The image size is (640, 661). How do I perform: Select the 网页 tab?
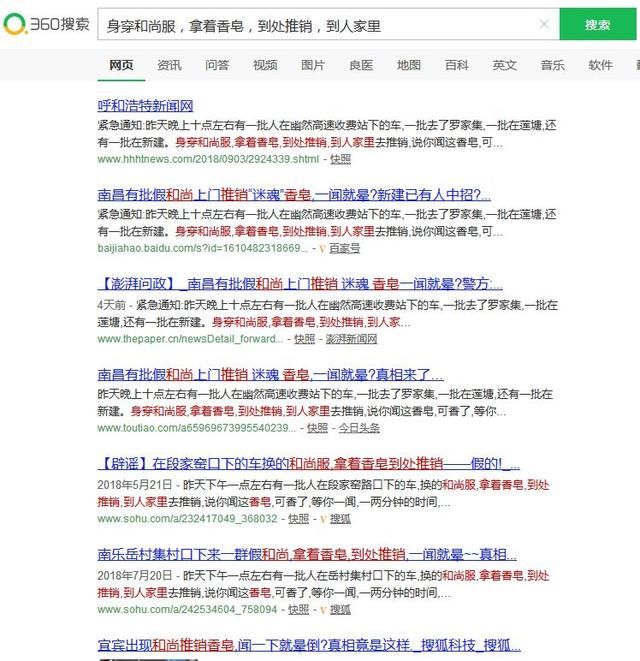[121, 65]
